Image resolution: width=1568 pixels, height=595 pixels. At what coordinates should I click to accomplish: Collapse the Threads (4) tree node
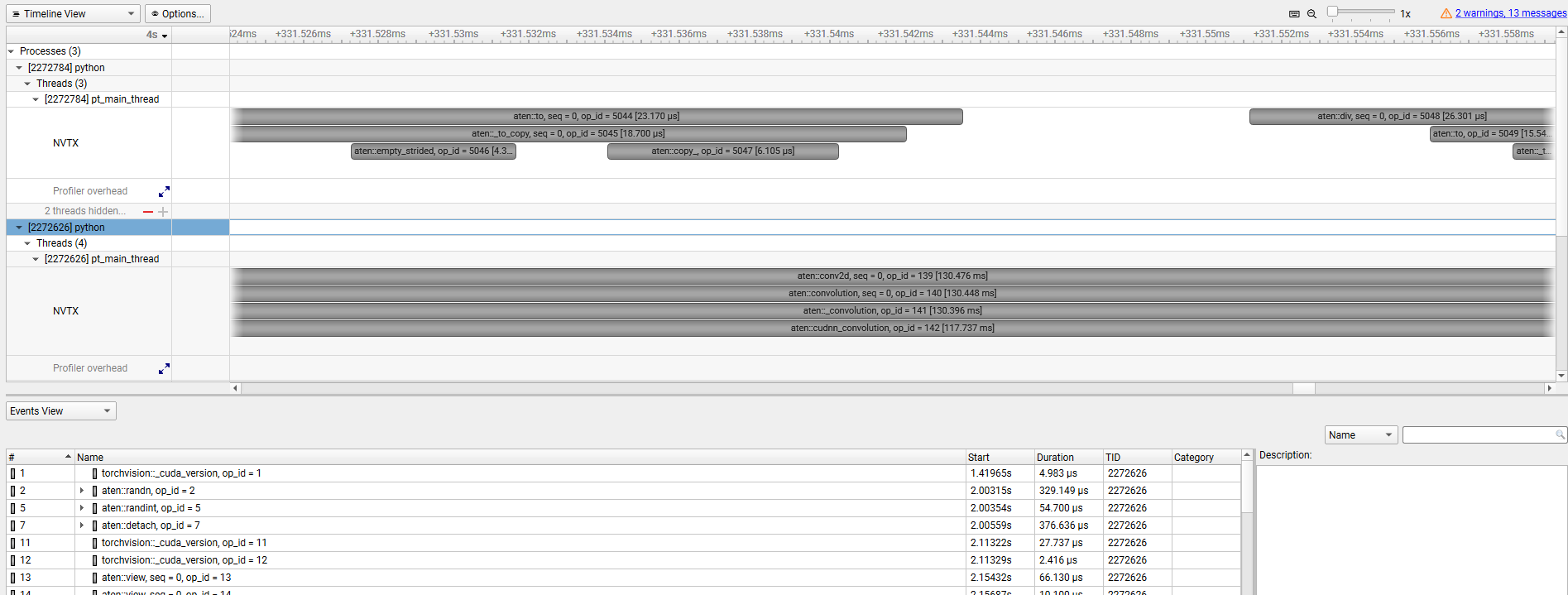click(27, 243)
